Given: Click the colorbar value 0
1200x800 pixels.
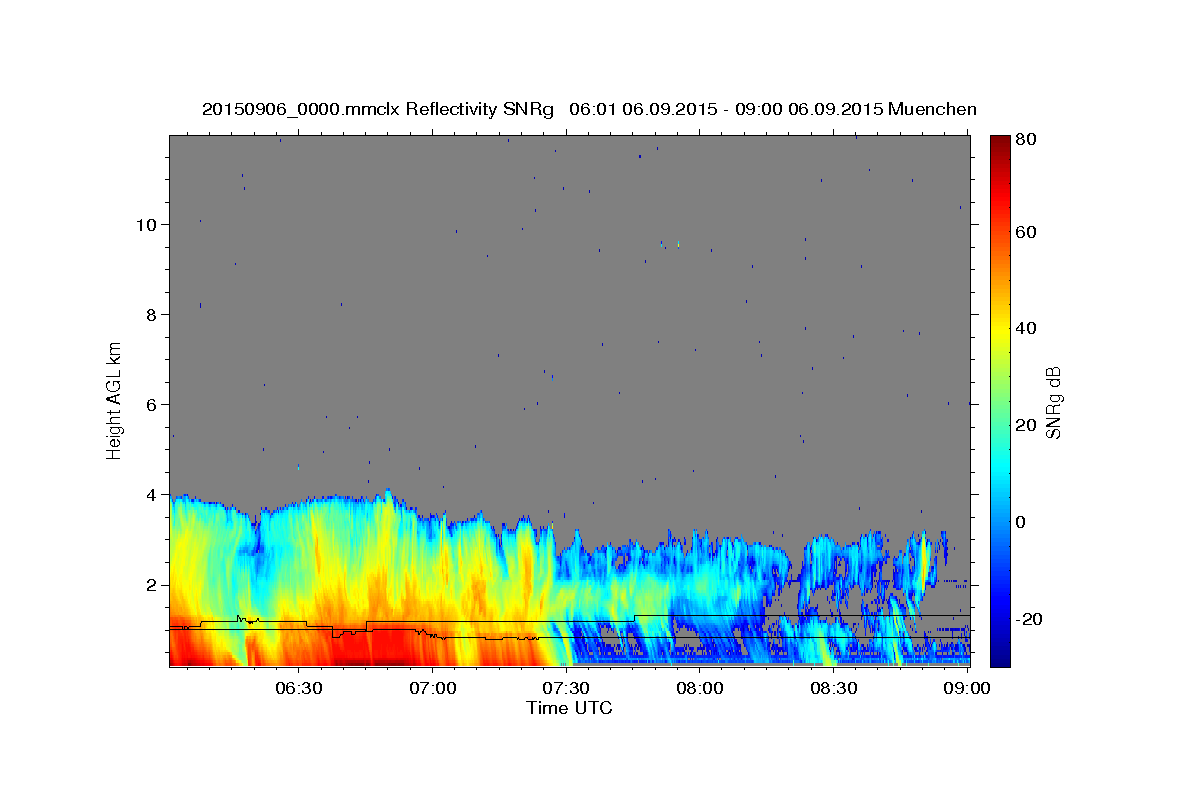Looking at the screenshot, I should pos(1021,522).
